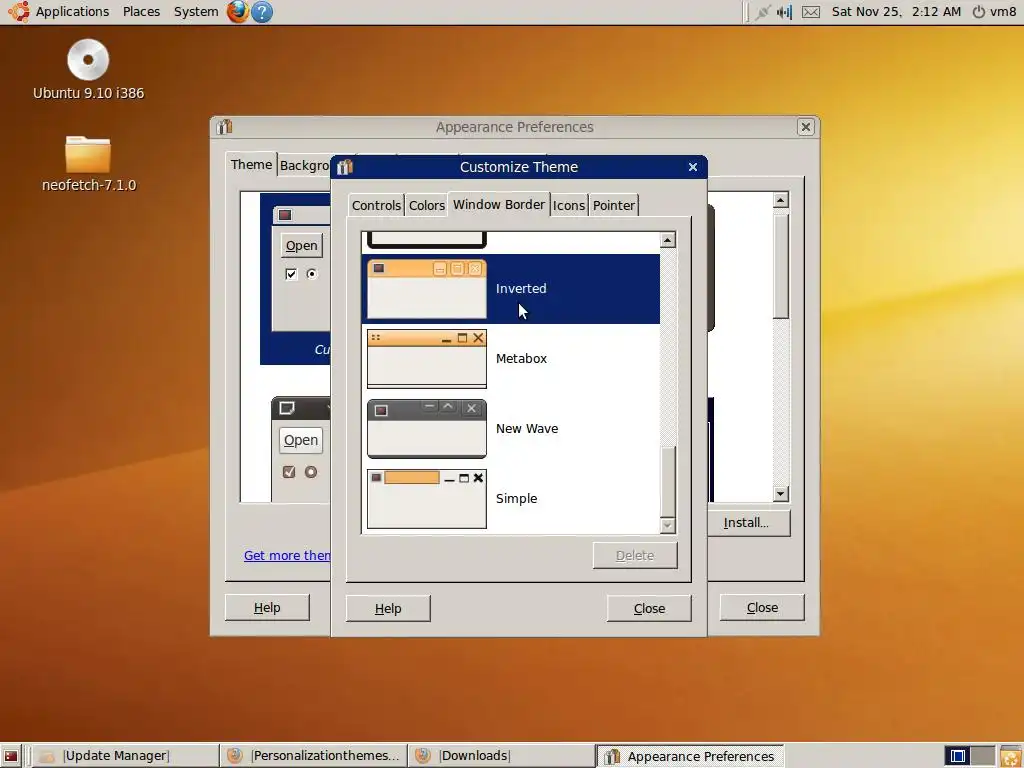The image size is (1024, 768).
Task: Switch to the Controls tab
Action: coord(376,205)
